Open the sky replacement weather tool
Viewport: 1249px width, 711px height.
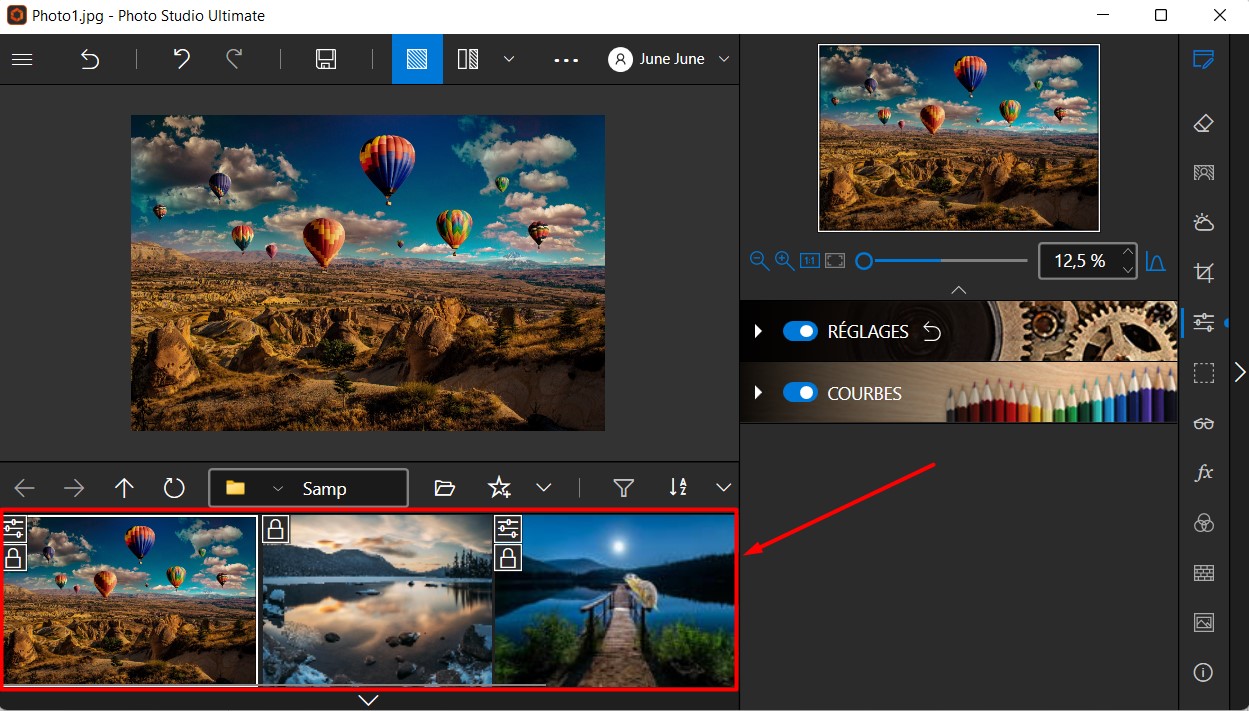pyautogui.click(x=1204, y=222)
